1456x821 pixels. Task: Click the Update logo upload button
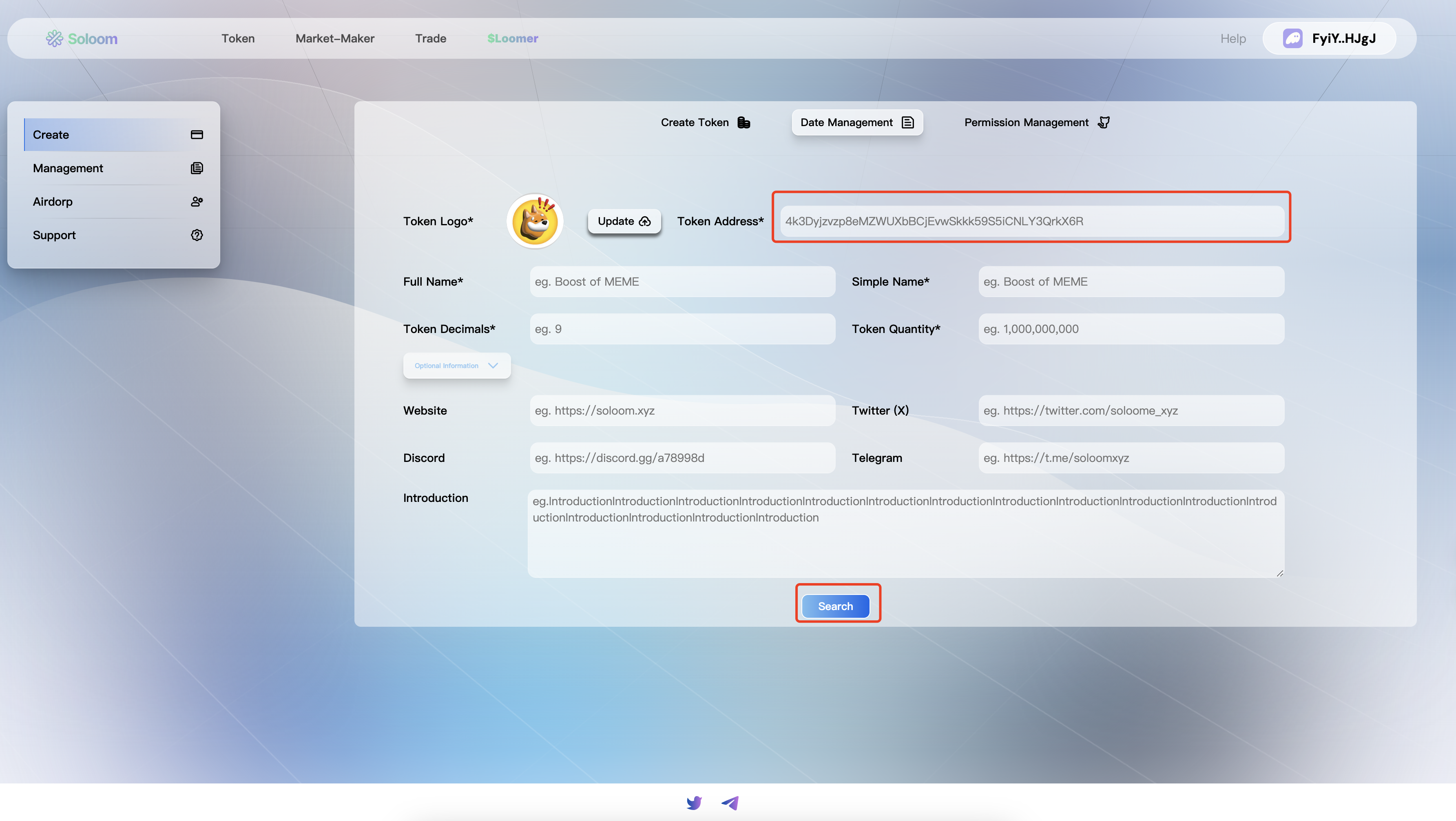click(624, 221)
